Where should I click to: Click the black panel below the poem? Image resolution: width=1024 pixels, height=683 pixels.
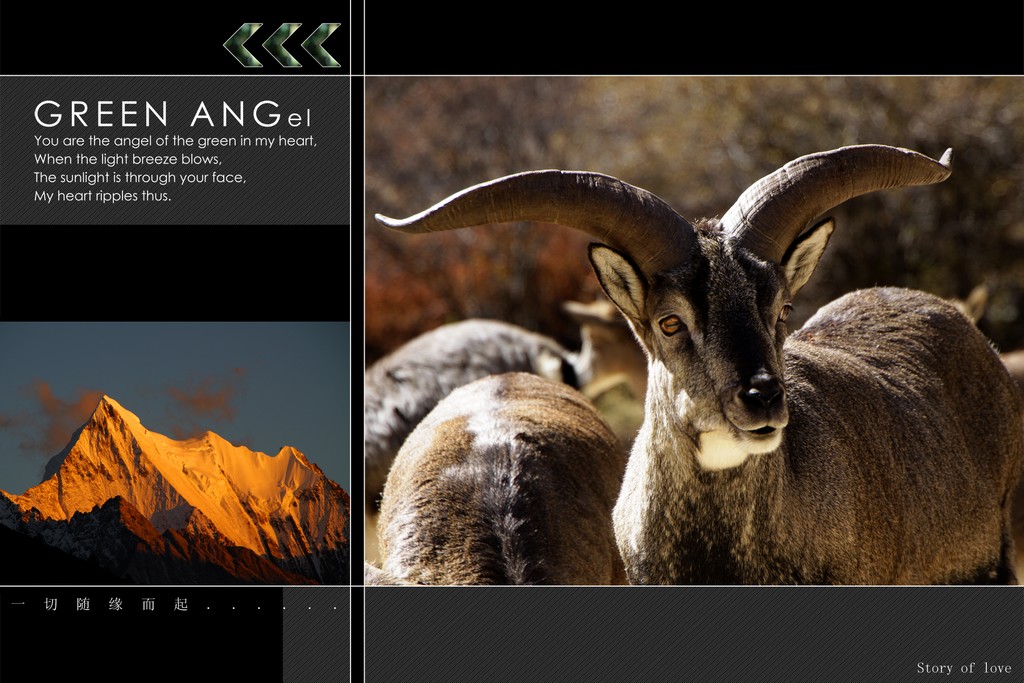[175, 272]
